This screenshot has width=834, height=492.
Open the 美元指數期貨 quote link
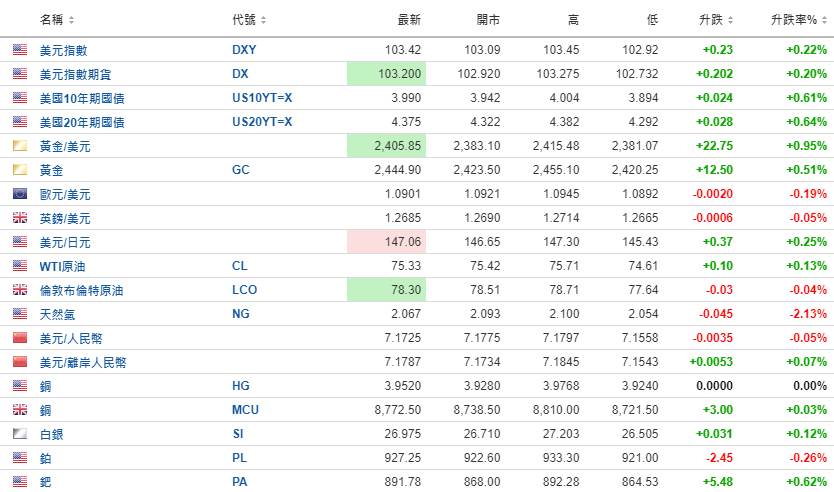(x=82, y=74)
